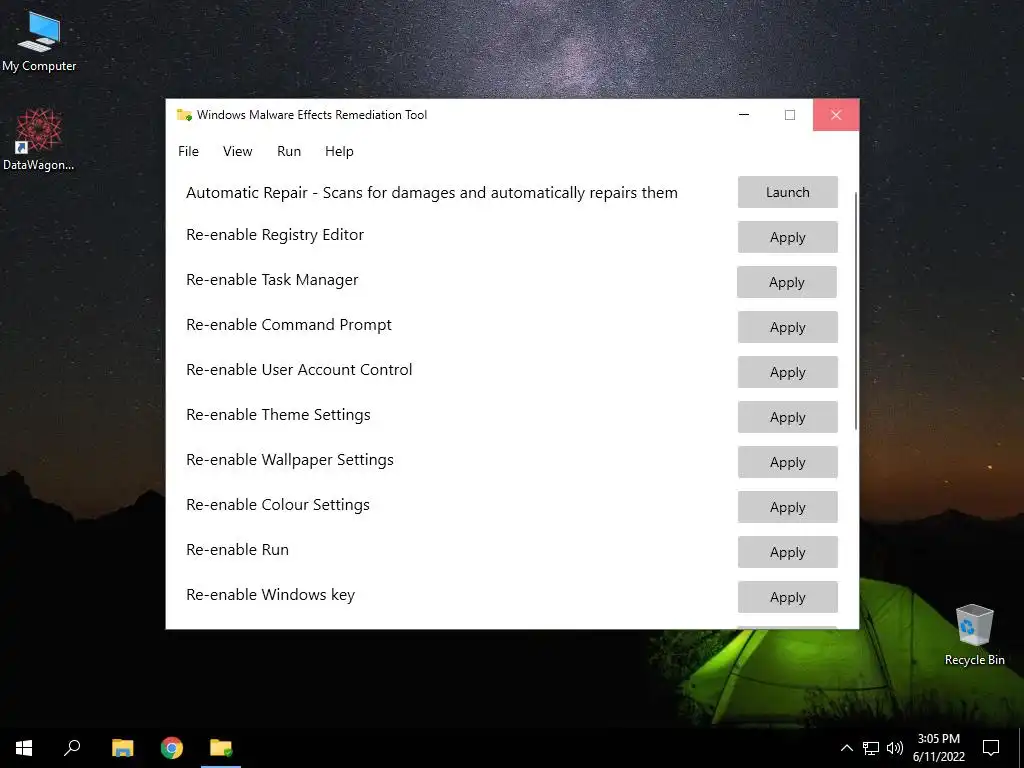Click the taskbar clock and date
This screenshot has width=1024, height=768.
[x=938, y=748]
